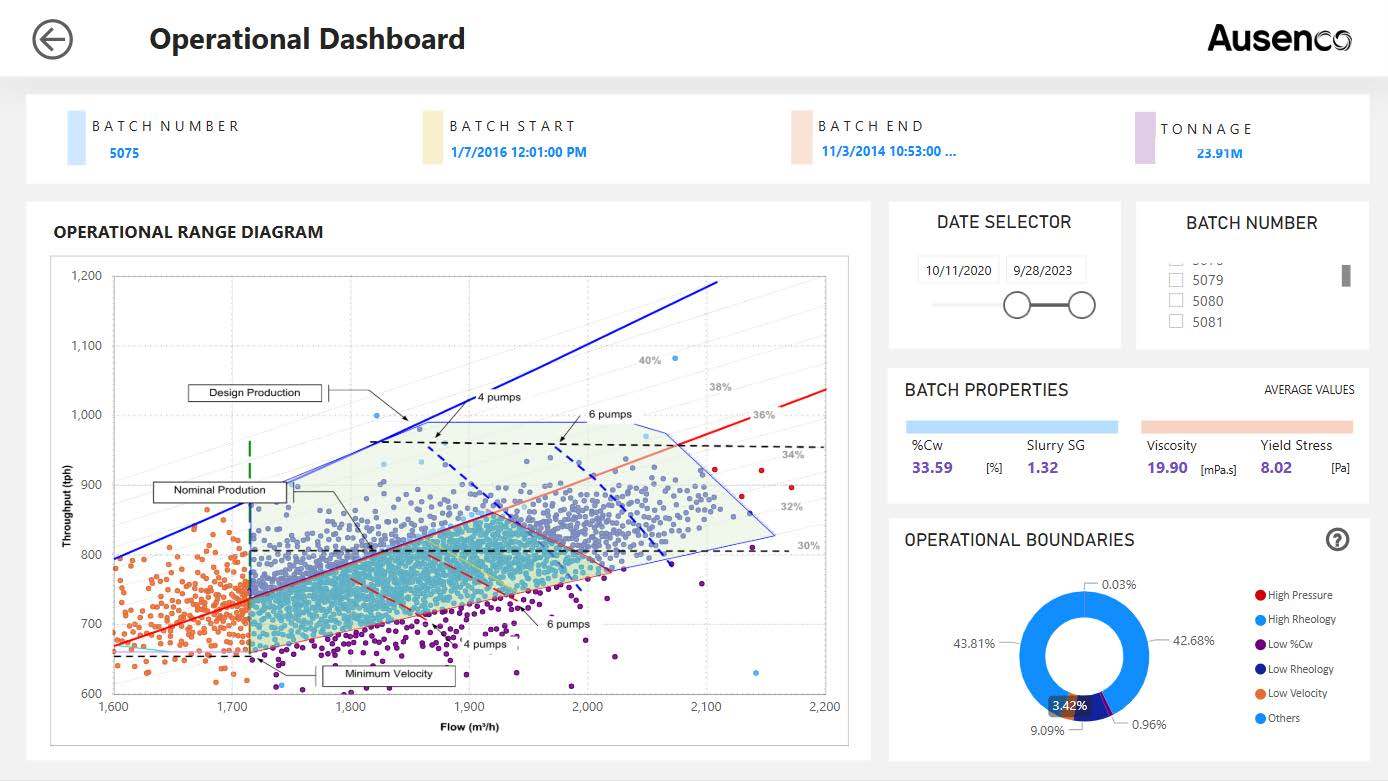Click the start date field 10/11/2020
This screenshot has width=1388, height=781.
pyautogui.click(x=958, y=271)
